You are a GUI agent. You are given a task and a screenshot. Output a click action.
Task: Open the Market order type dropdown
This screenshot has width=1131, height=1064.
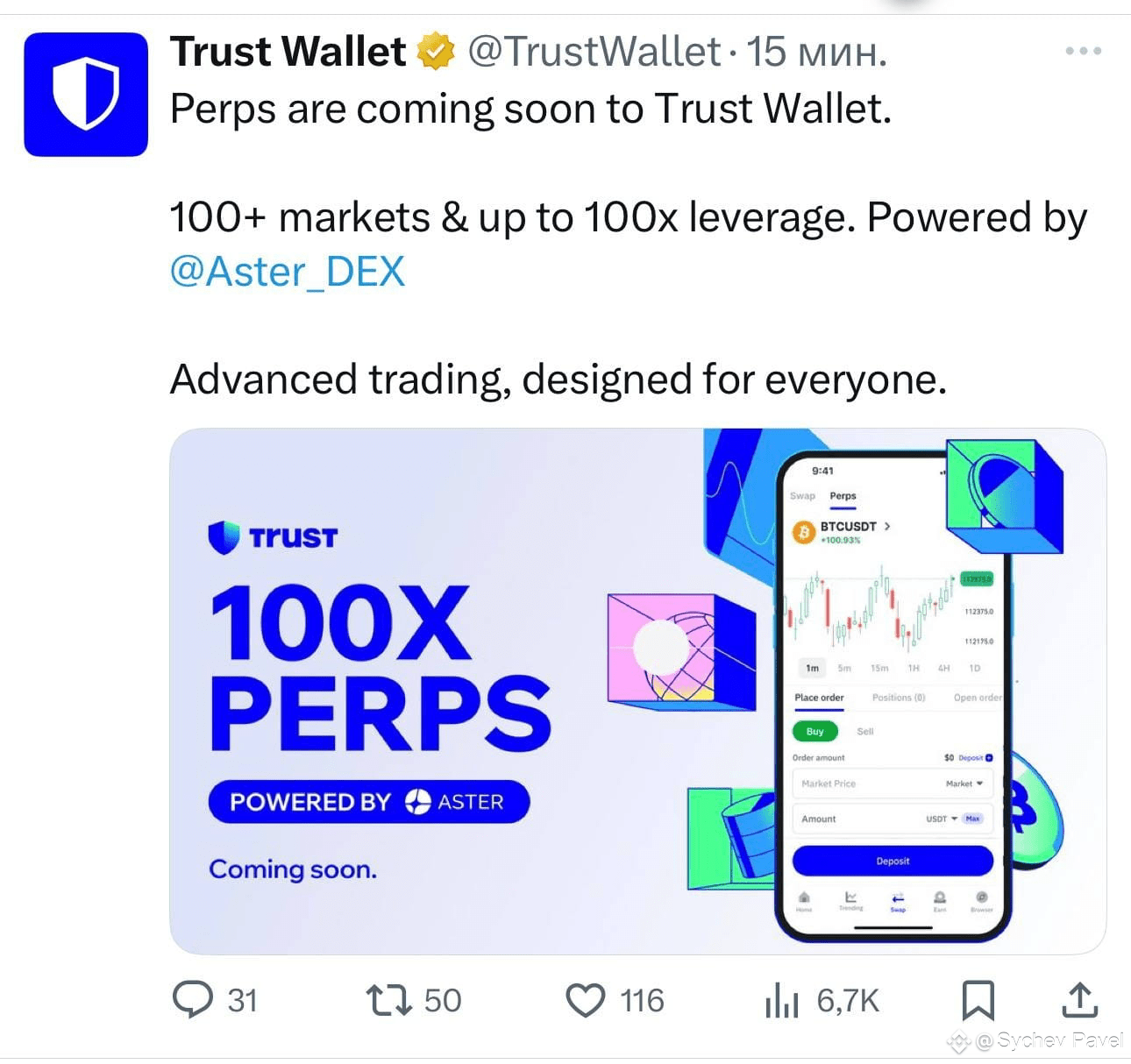coord(964,784)
